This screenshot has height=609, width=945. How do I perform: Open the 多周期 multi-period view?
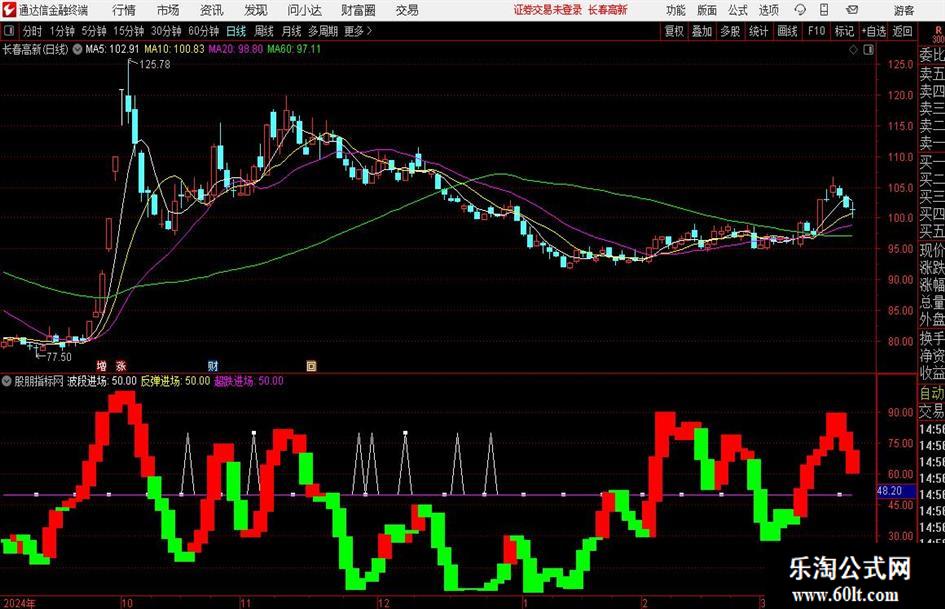(x=323, y=31)
